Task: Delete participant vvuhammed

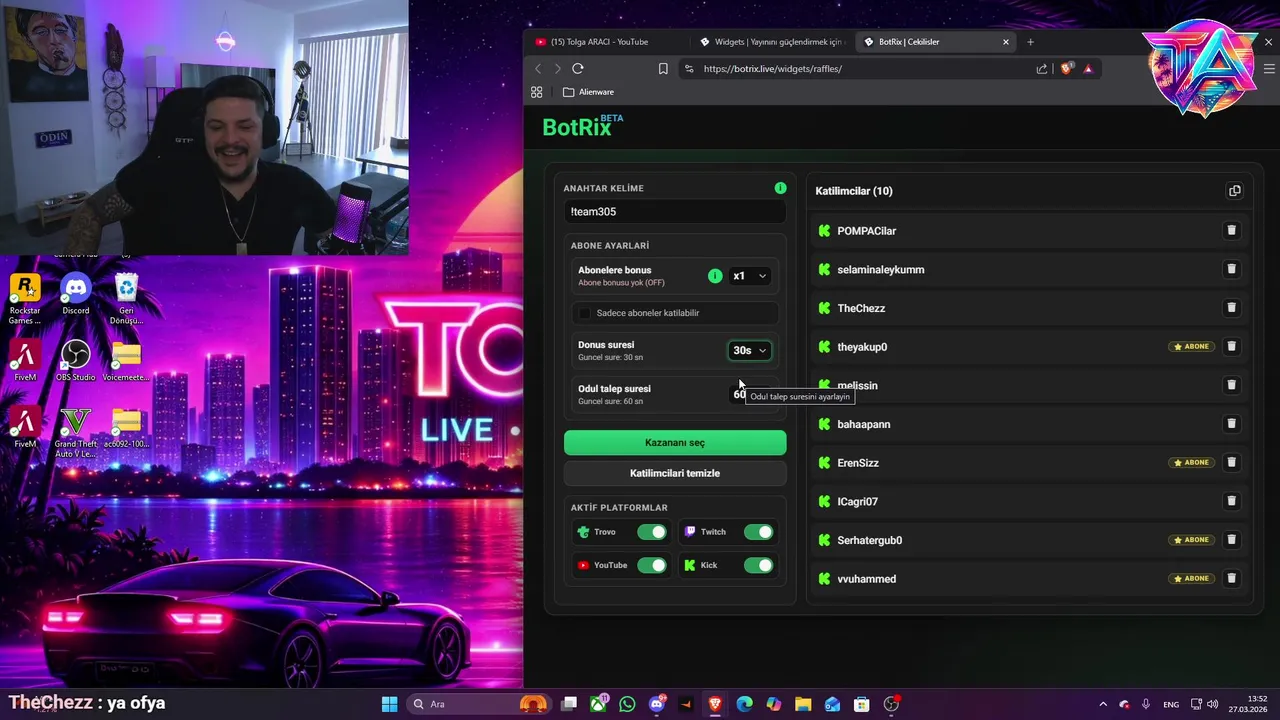Action: point(1231,578)
